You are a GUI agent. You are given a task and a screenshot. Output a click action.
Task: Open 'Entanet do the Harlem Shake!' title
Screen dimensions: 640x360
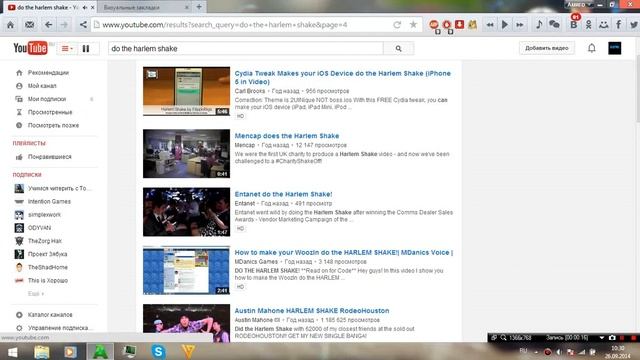click(283, 194)
